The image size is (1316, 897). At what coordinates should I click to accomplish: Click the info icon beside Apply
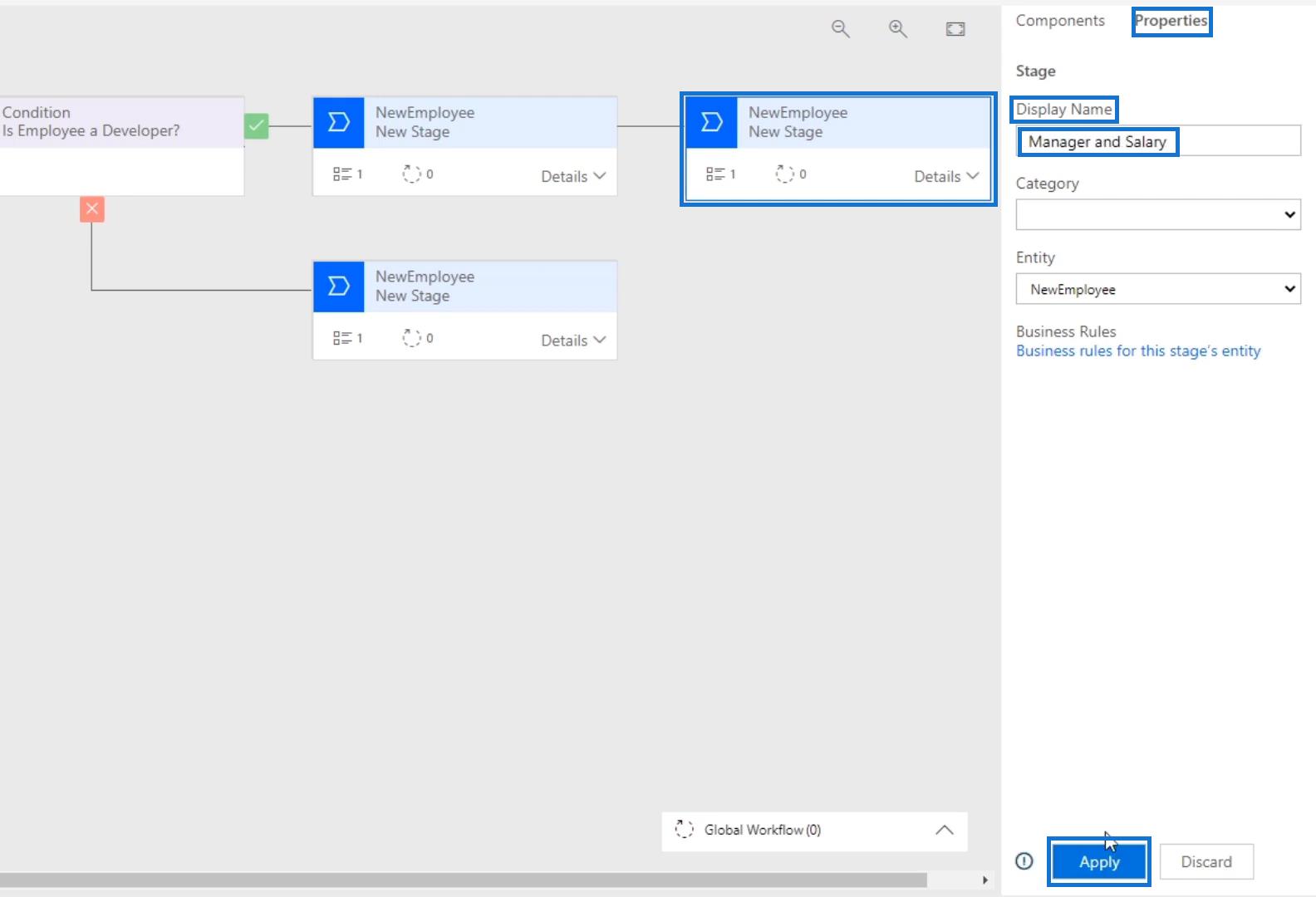click(1024, 861)
